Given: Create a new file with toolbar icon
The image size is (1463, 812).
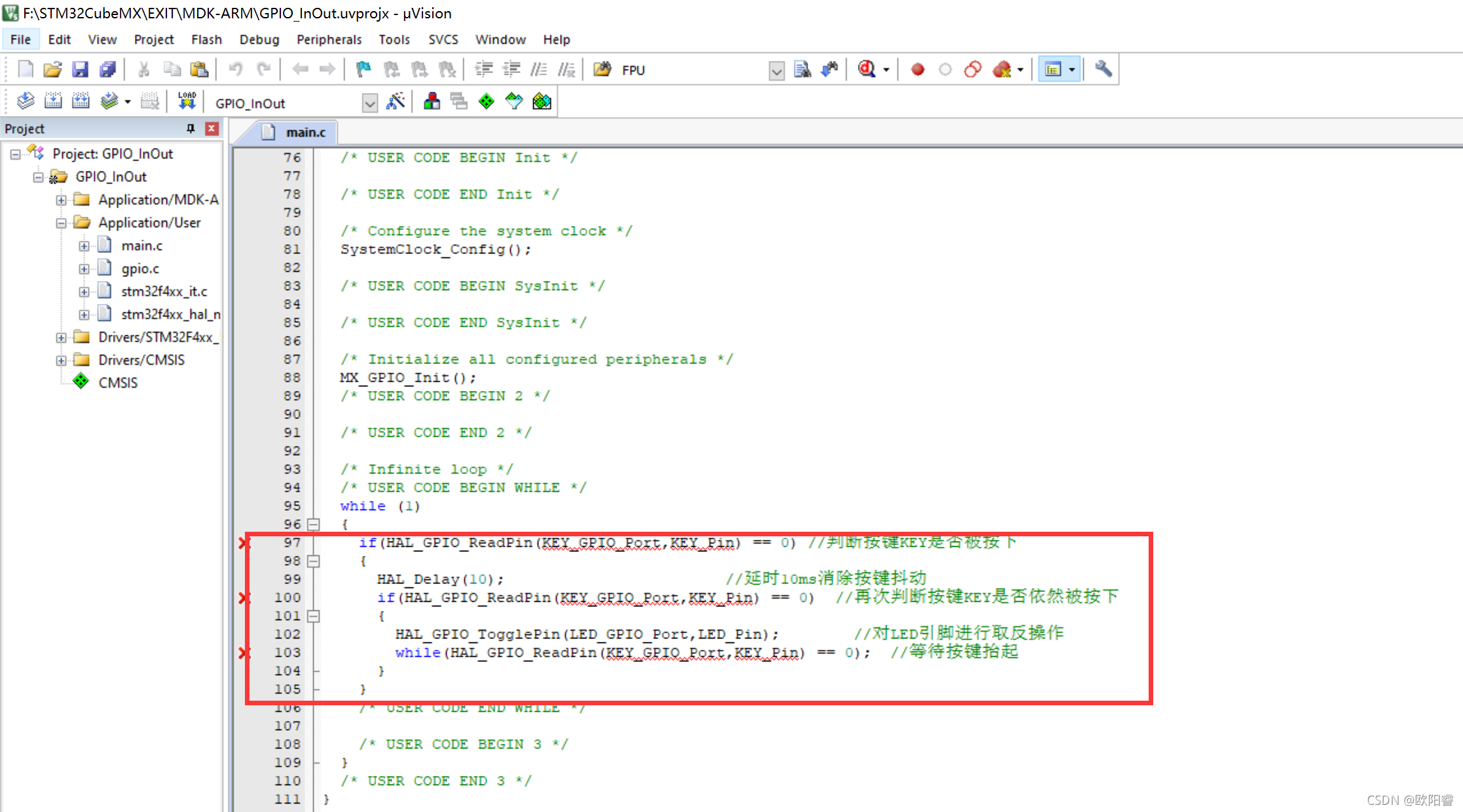Looking at the screenshot, I should coord(26,69).
